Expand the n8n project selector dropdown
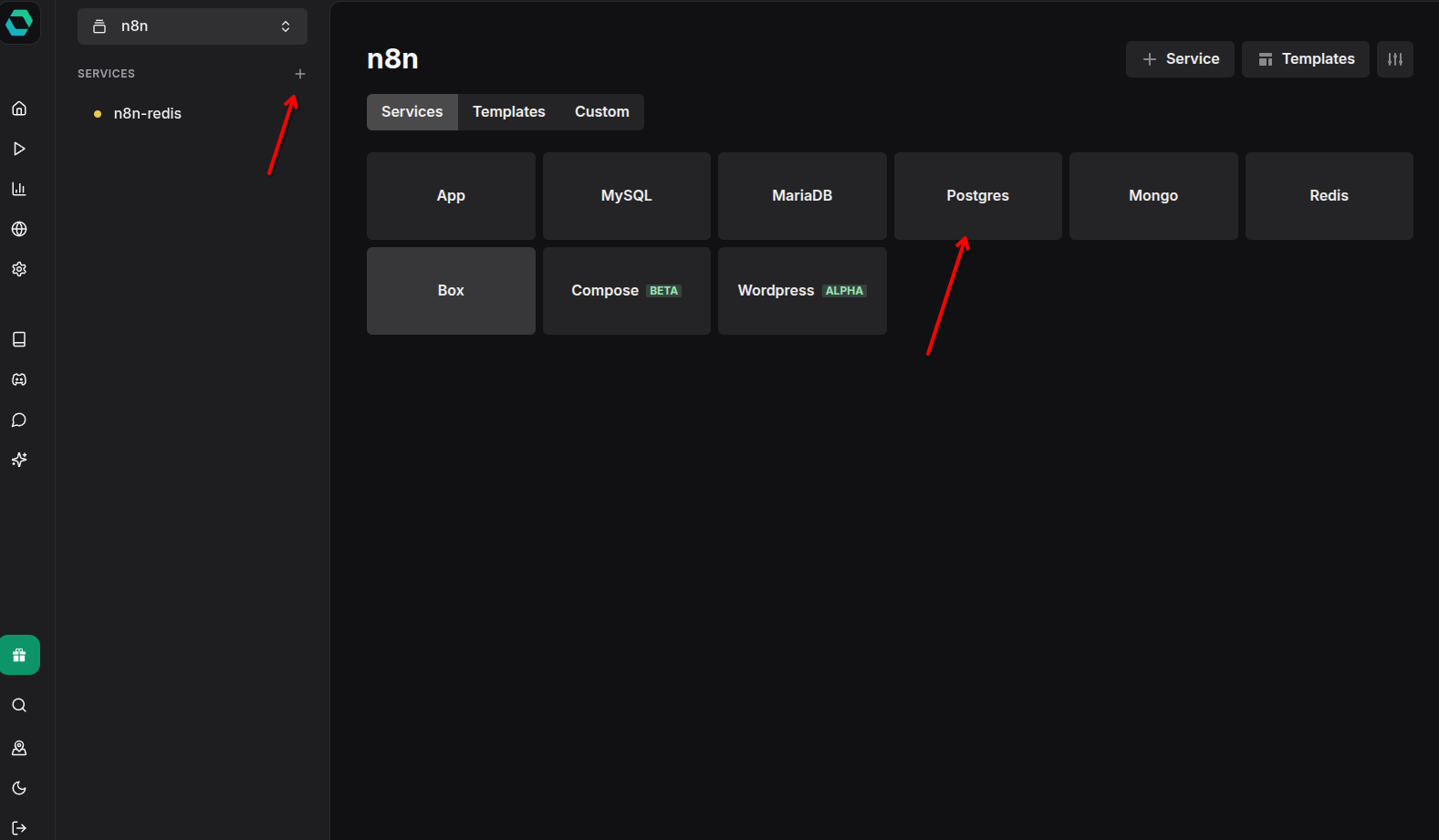 point(193,26)
